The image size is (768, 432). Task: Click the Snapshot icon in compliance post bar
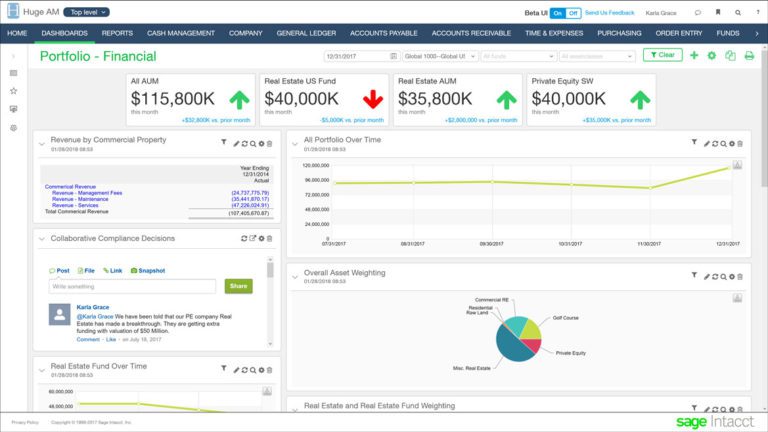(x=147, y=271)
